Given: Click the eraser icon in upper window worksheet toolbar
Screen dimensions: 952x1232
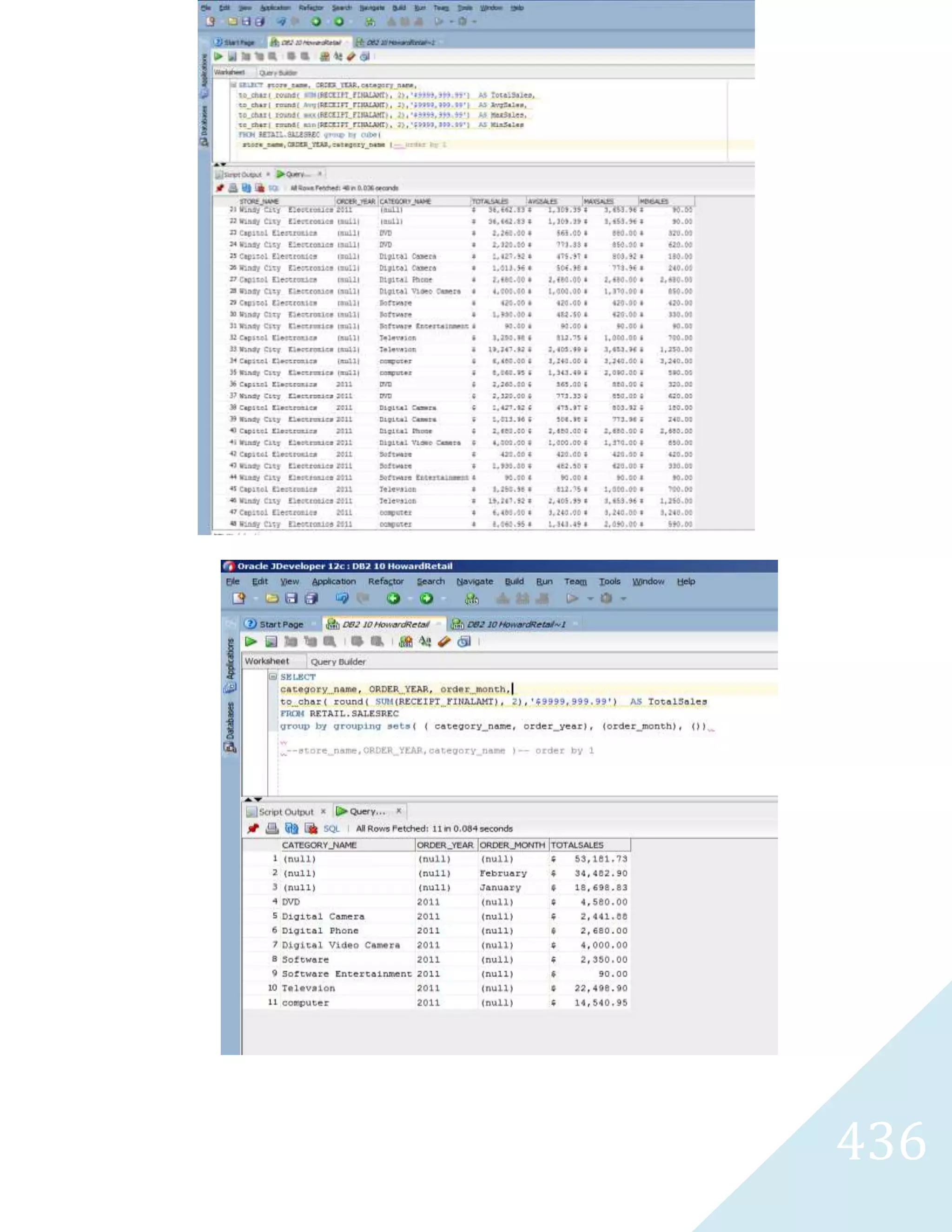Looking at the screenshot, I should click(x=351, y=56).
